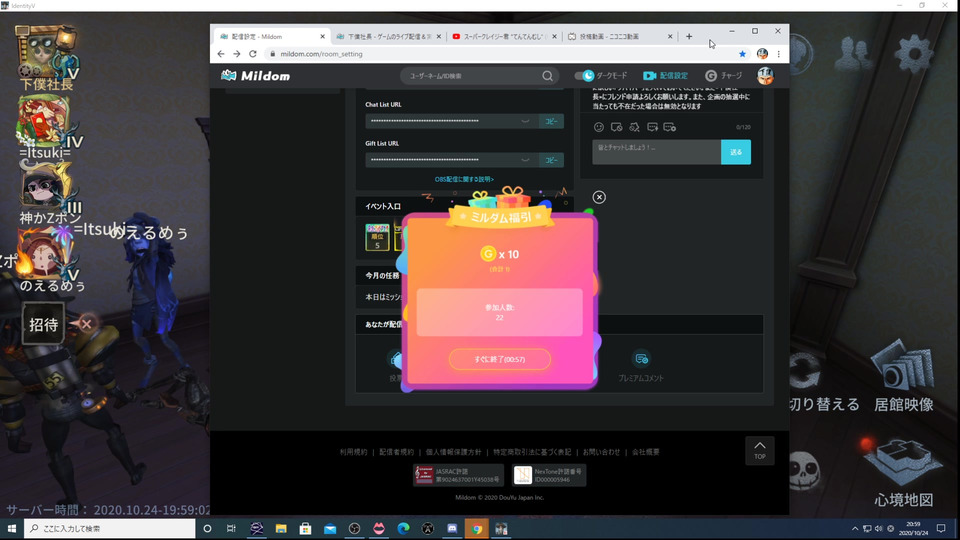Select the 下僕社長 player avatar
Viewport: 960px width, 540px height.
coord(44,51)
